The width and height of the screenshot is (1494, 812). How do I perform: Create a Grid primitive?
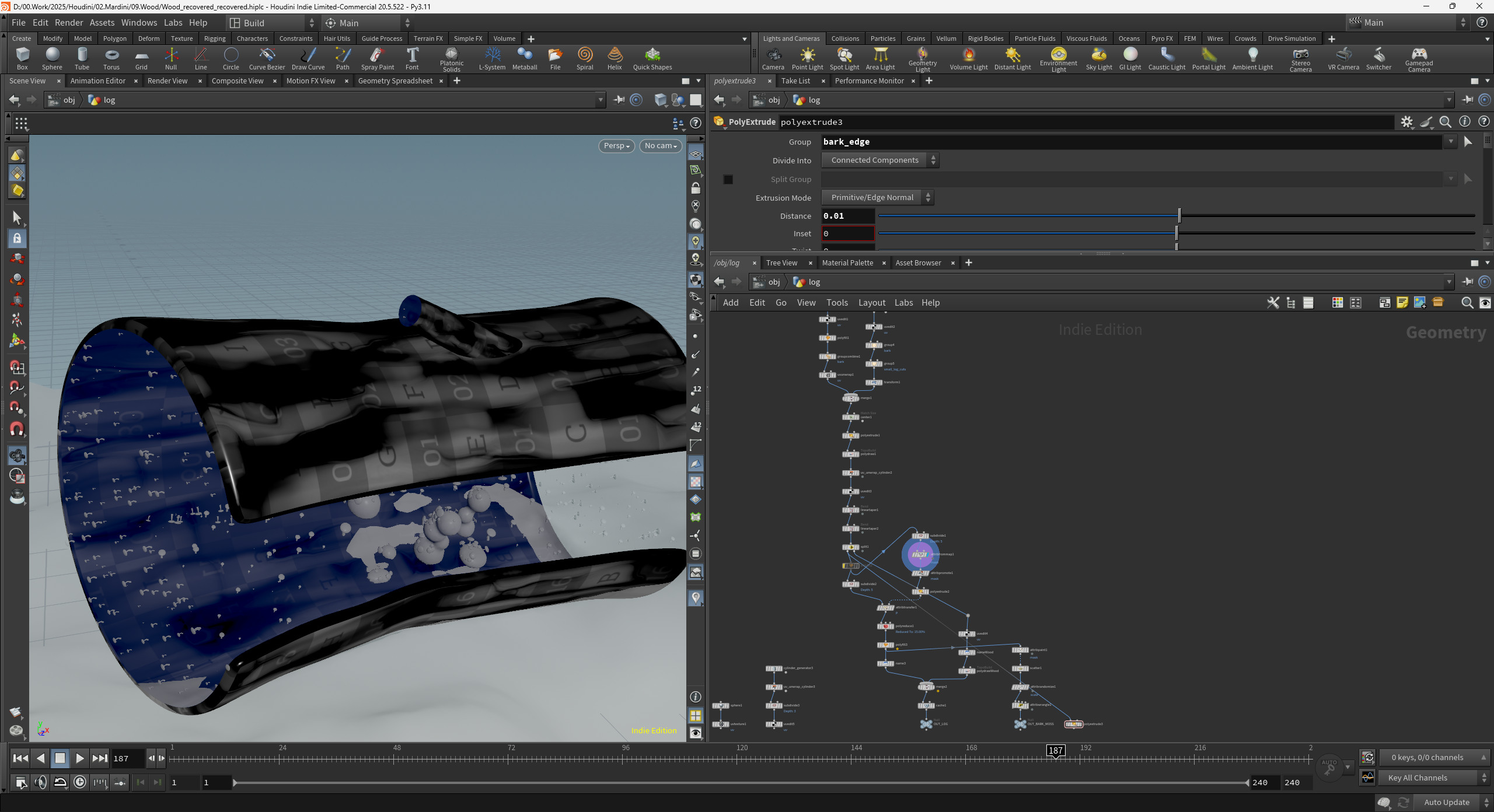pos(141,59)
